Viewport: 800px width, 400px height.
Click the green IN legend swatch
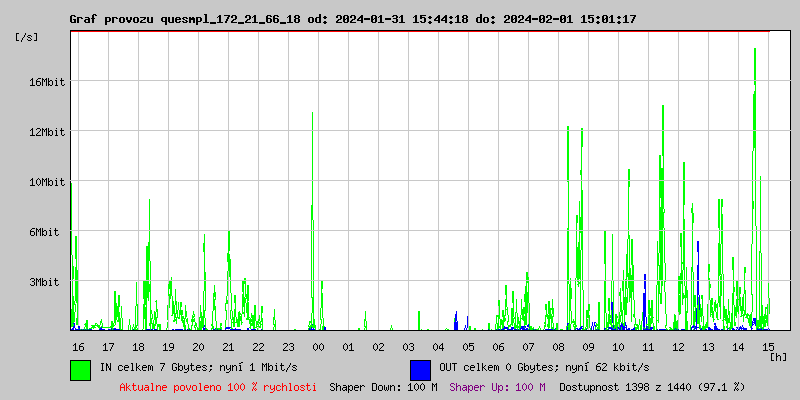pos(80,369)
